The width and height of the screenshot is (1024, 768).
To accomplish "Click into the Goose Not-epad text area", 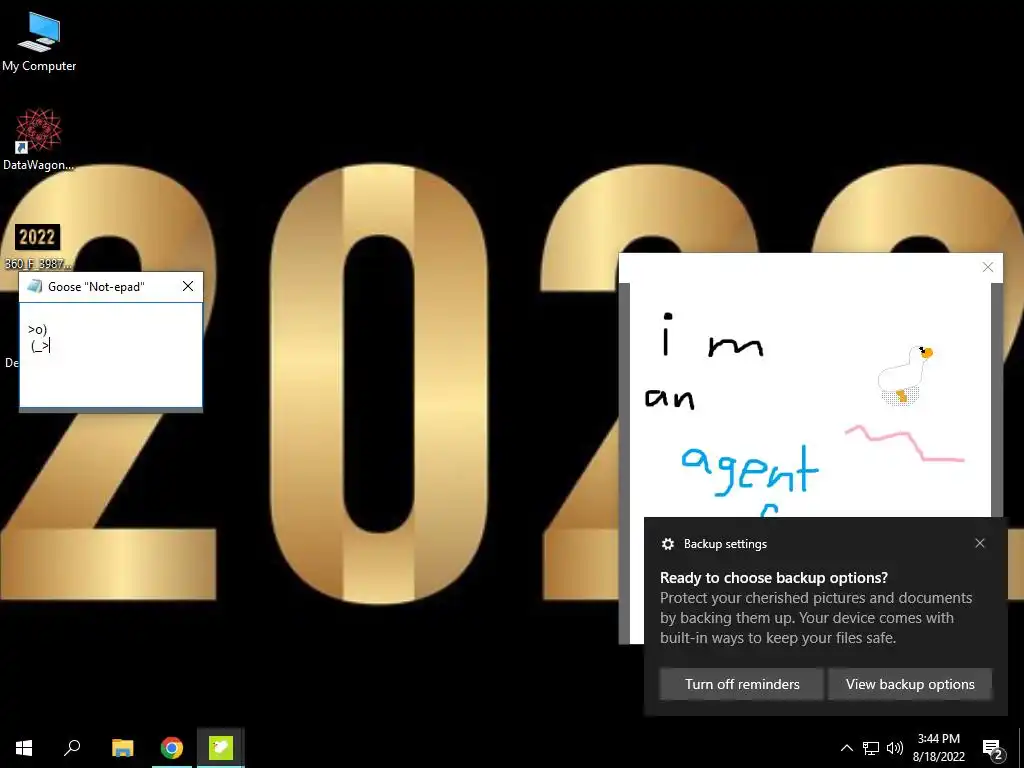I will click(111, 355).
